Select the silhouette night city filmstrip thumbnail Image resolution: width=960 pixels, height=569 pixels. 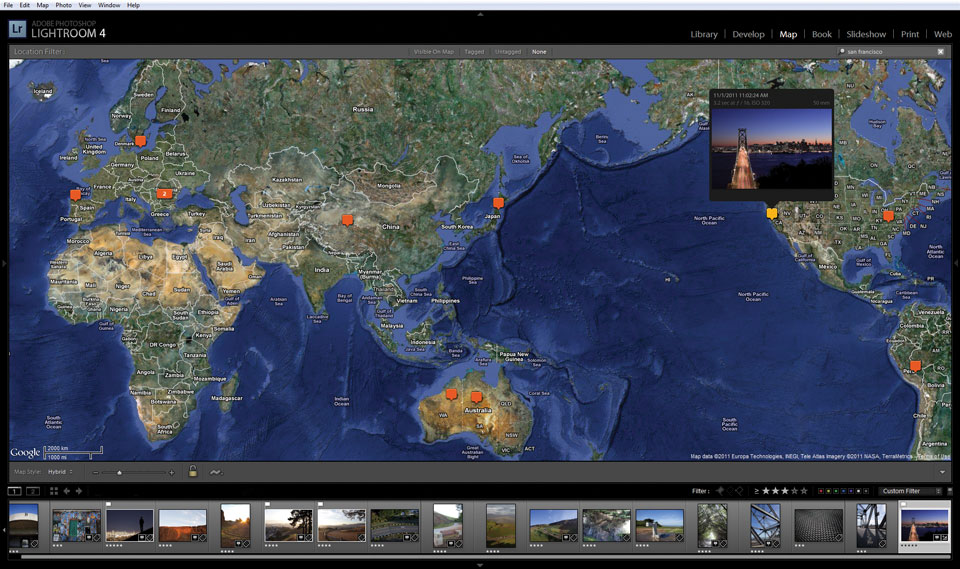(129, 526)
